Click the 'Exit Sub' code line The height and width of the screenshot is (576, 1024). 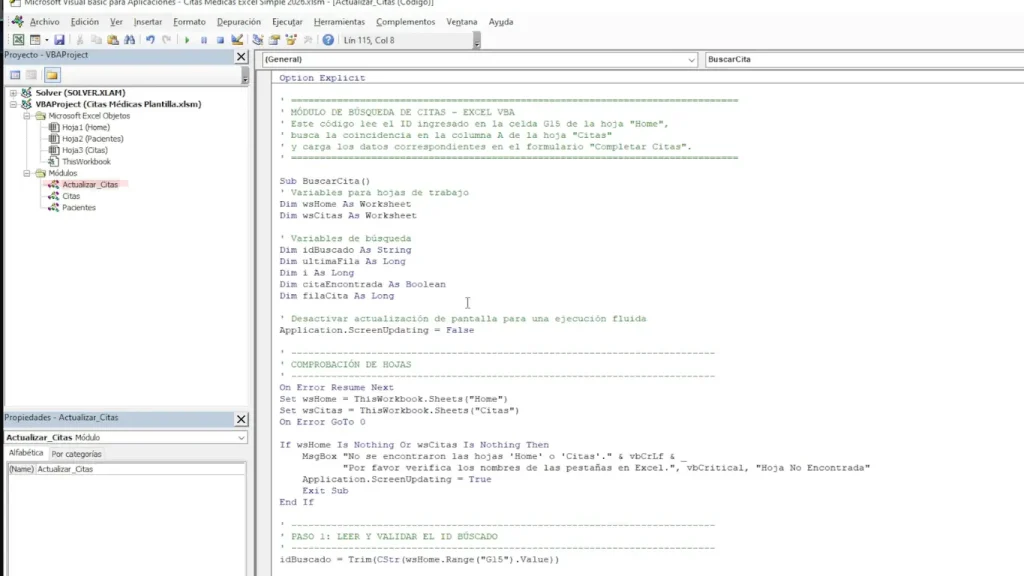(325, 490)
